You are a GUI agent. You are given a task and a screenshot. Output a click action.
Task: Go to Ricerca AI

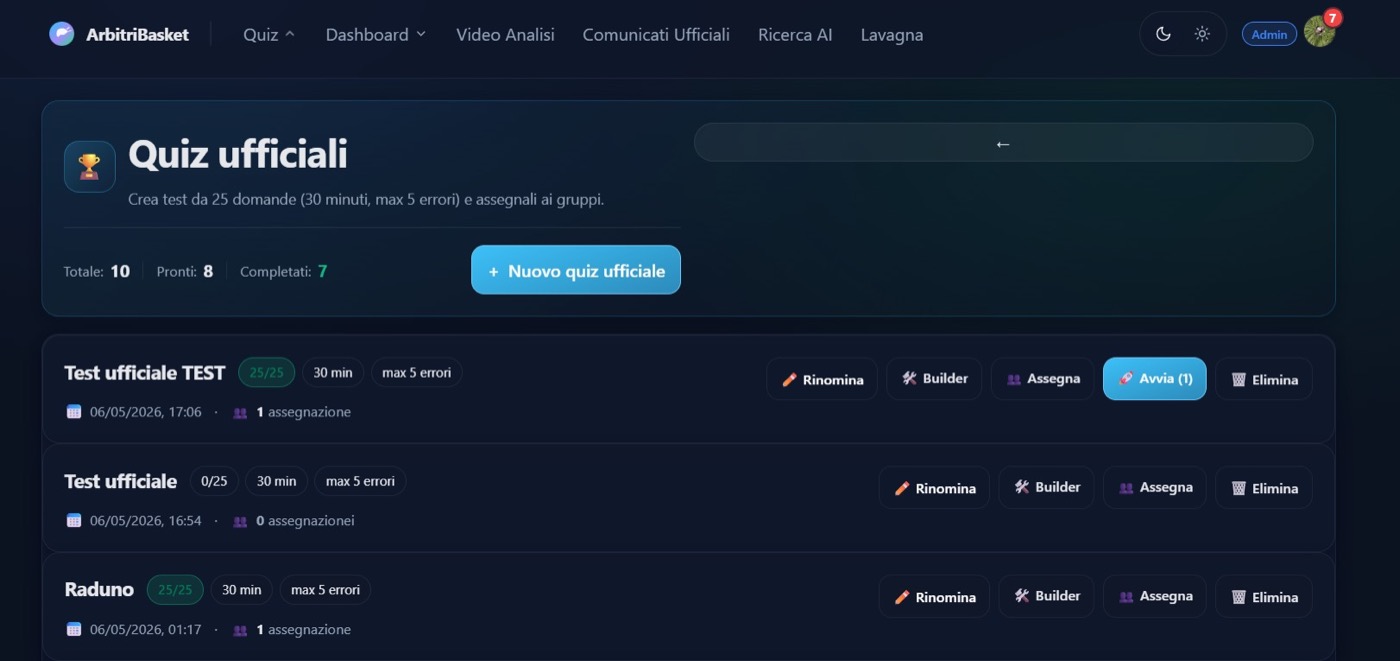[795, 34]
